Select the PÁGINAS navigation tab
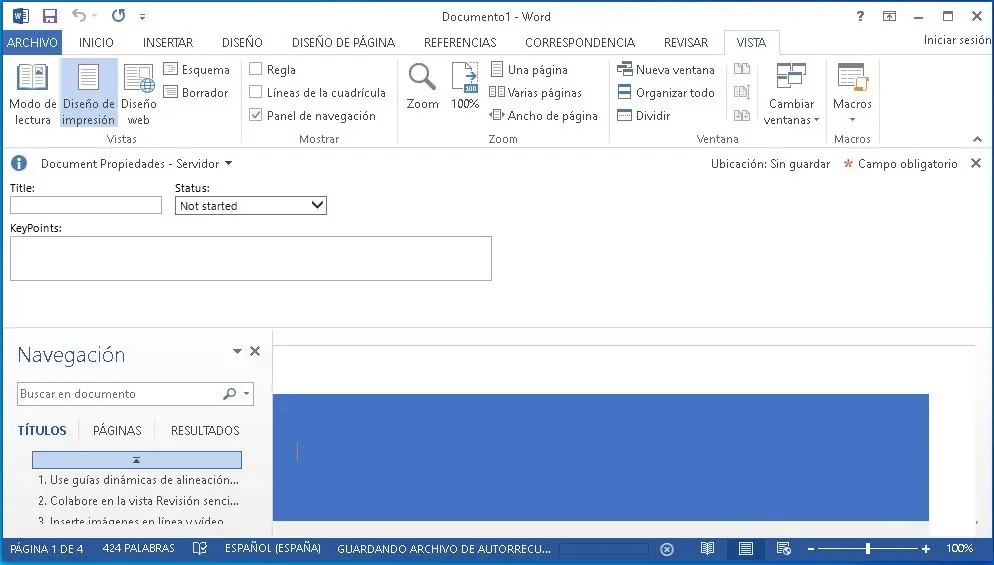994x565 pixels. (x=117, y=431)
